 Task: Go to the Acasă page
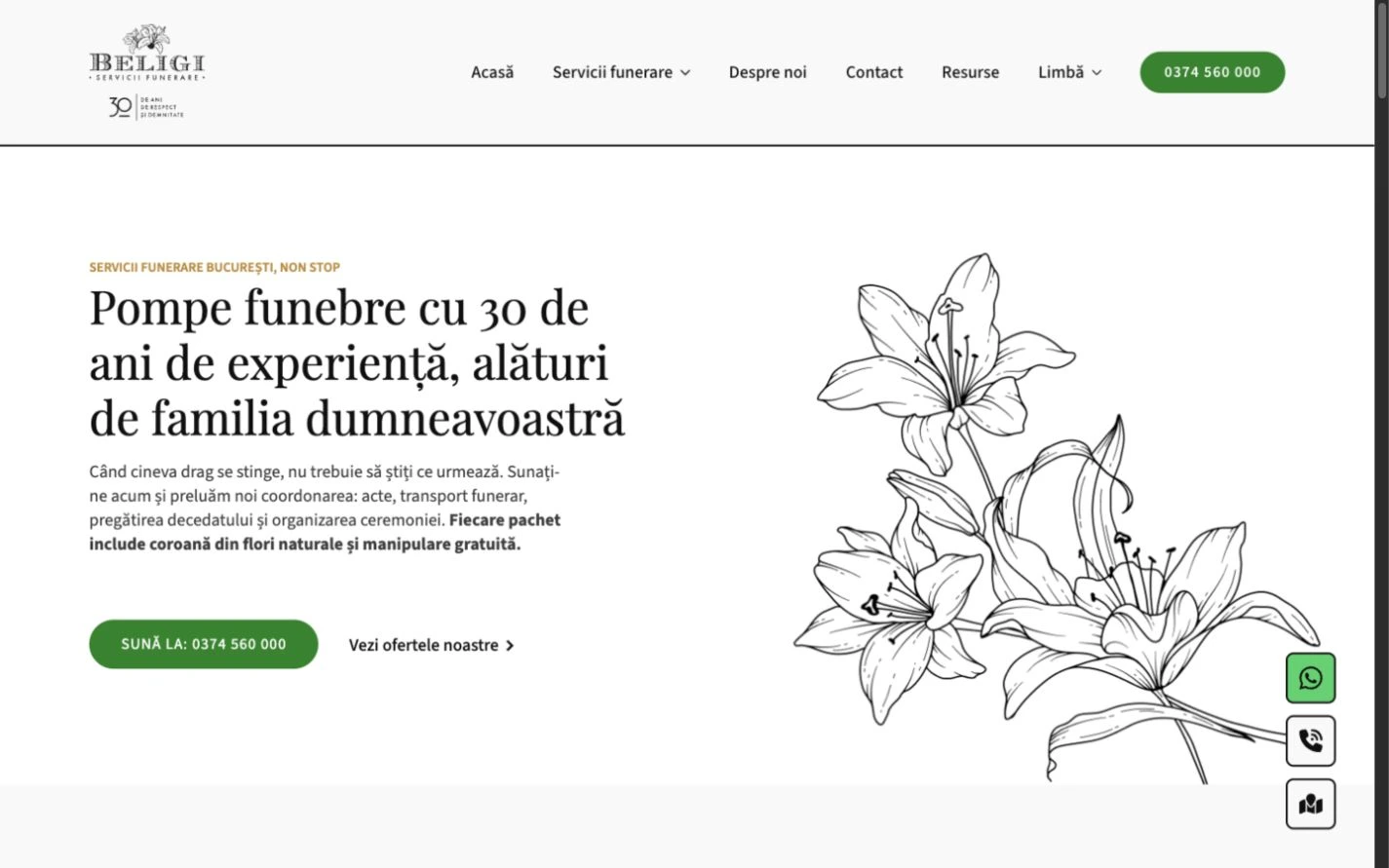coord(492,72)
